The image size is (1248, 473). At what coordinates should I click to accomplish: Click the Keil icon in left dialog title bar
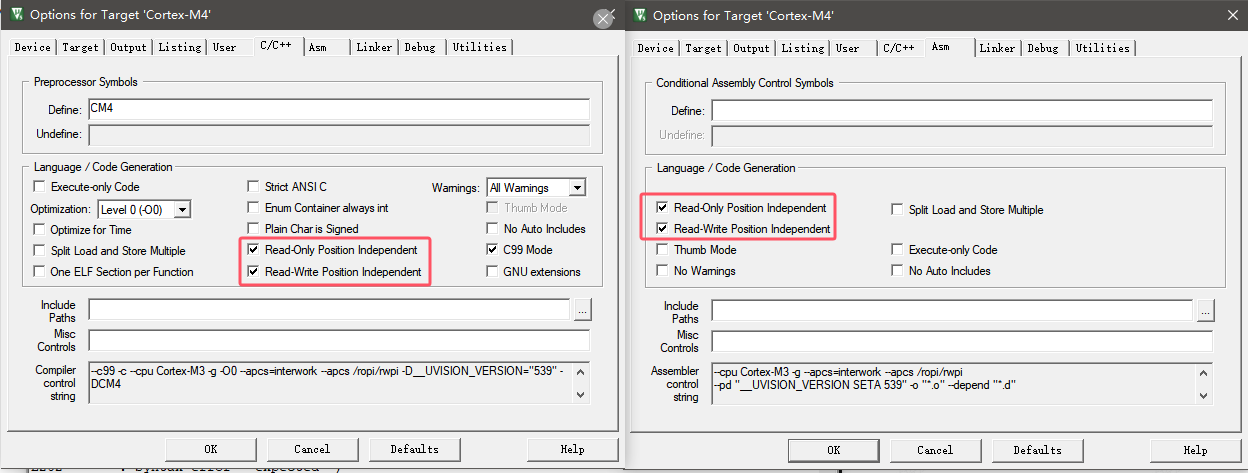click(x=16, y=15)
